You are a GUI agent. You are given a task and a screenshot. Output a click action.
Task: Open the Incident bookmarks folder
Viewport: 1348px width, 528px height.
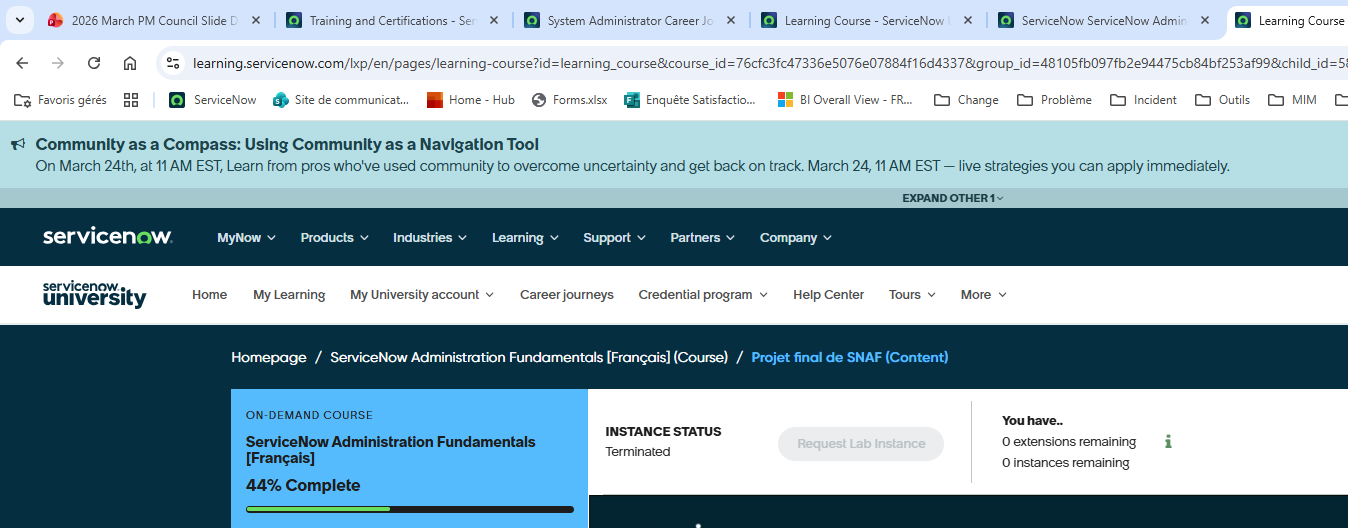(x=1144, y=100)
